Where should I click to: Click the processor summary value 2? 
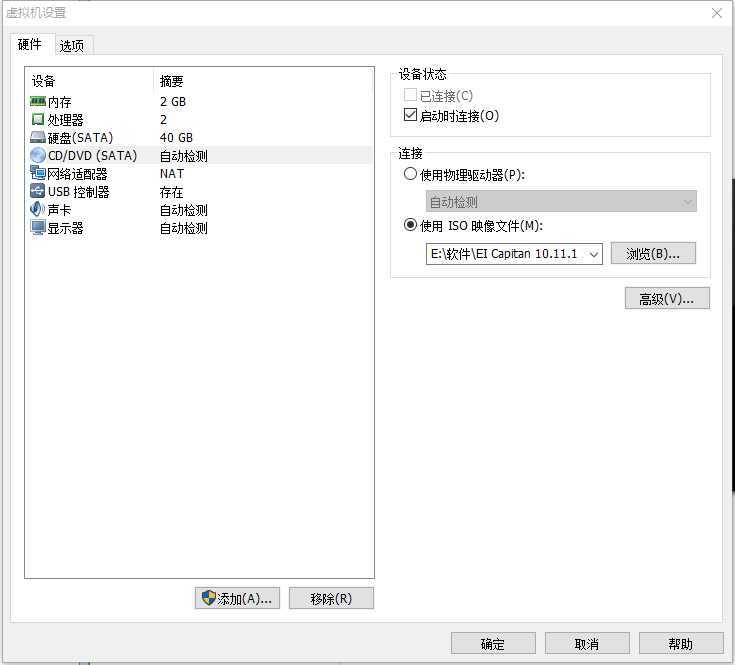[163, 120]
